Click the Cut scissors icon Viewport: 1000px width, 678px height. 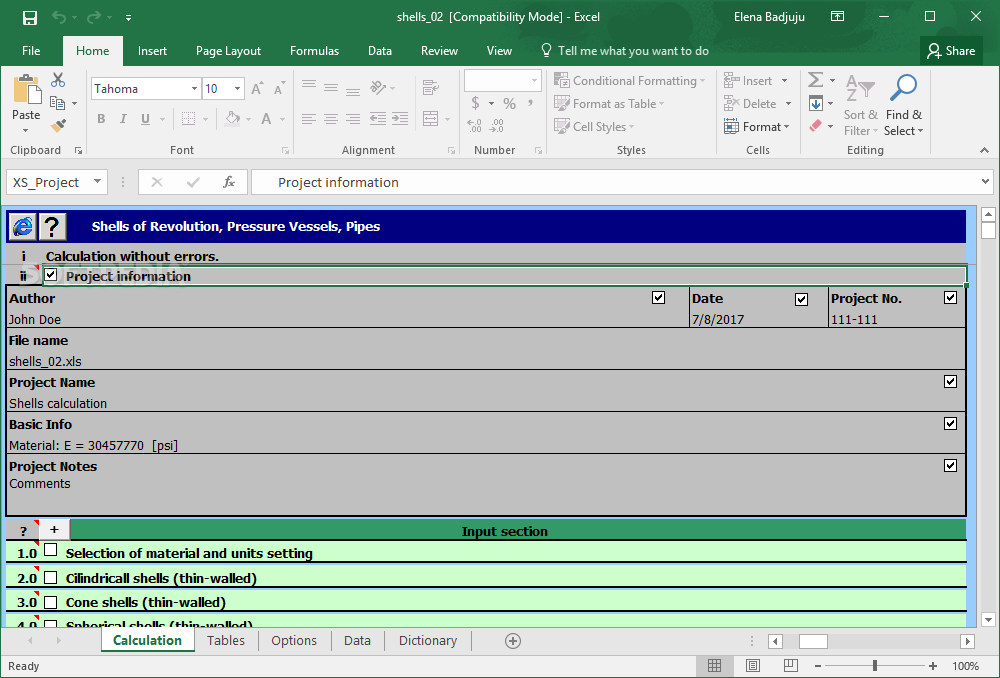(58, 80)
